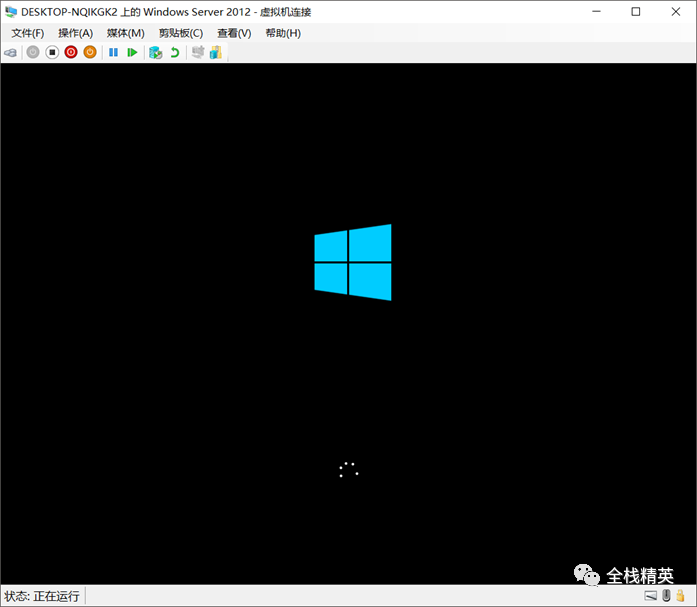
Task: Click the greyed enhanced session icon
Action: pyautogui.click(x=198, y=52)
